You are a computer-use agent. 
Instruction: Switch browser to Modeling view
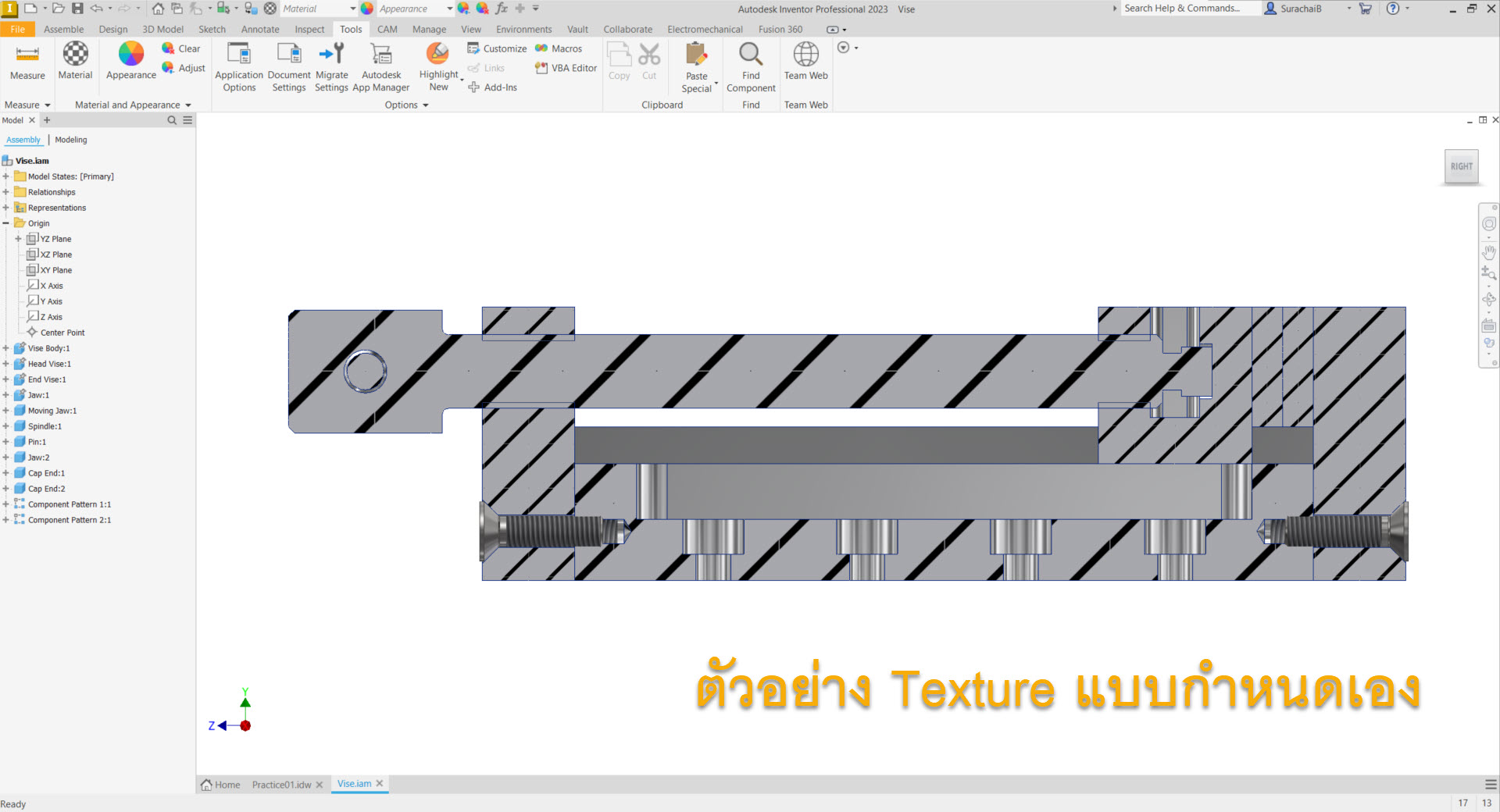click(71, 140)
